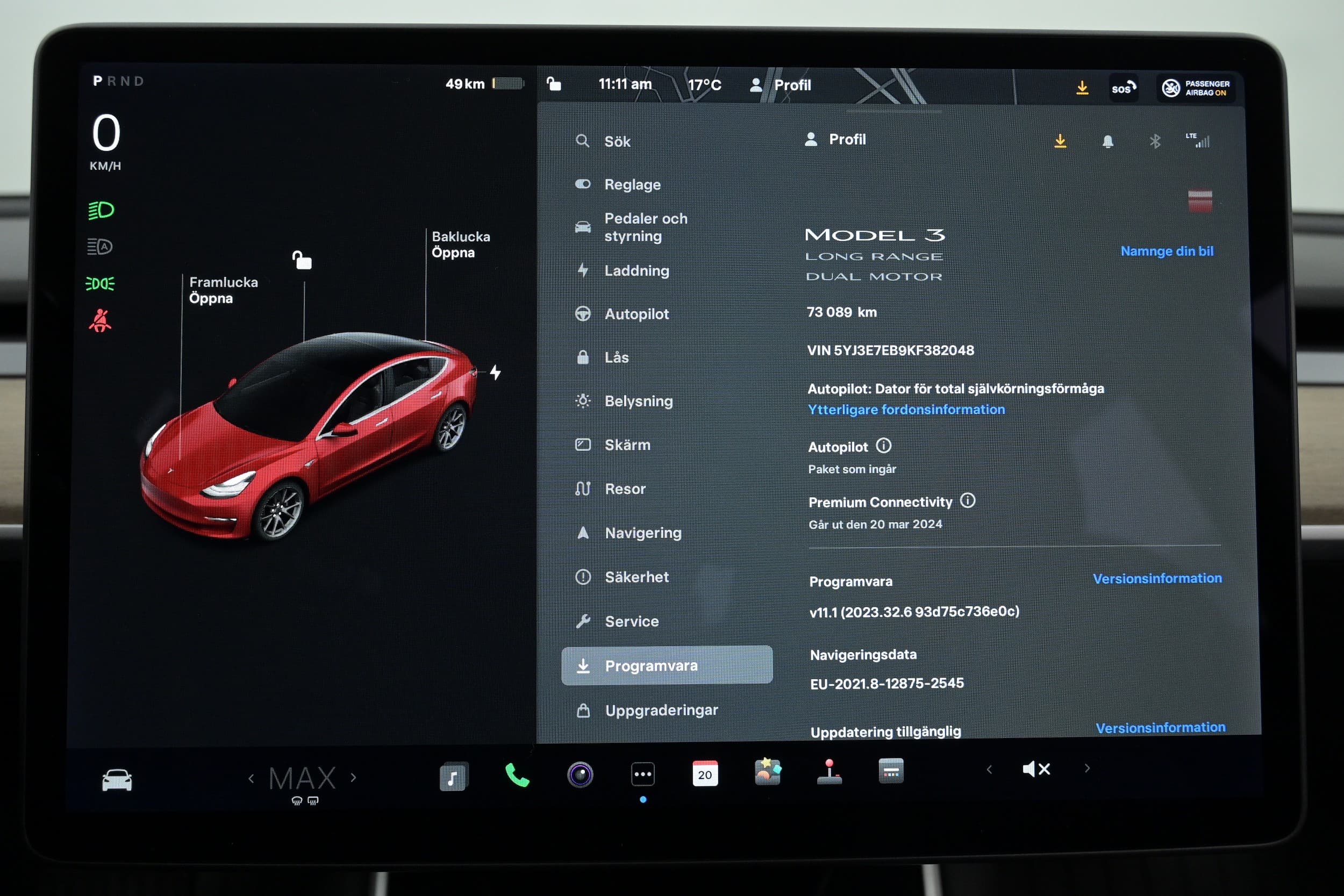Click the parking lights indicator icon
Image resolution: width=1344 pixels, height=896 pixels.
(x=100, y=283)
